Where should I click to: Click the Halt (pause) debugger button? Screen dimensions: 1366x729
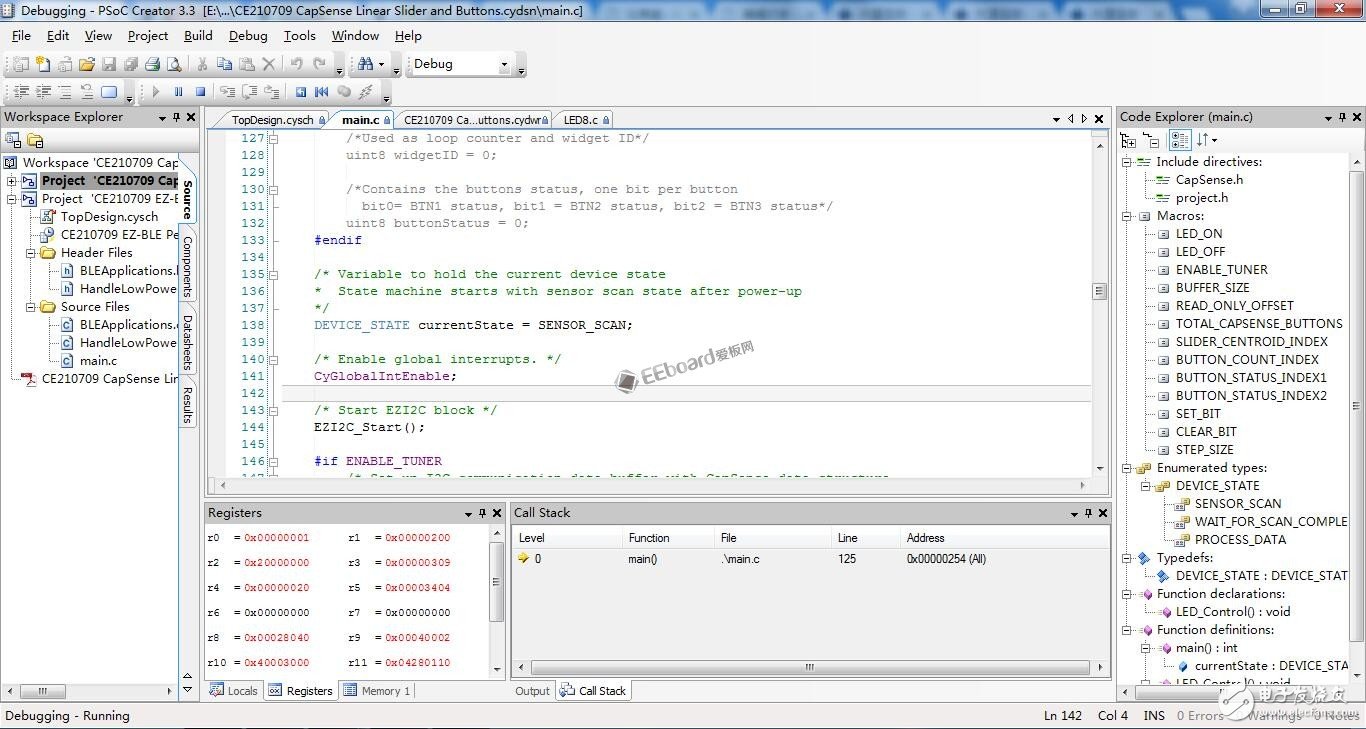(178, 92)
